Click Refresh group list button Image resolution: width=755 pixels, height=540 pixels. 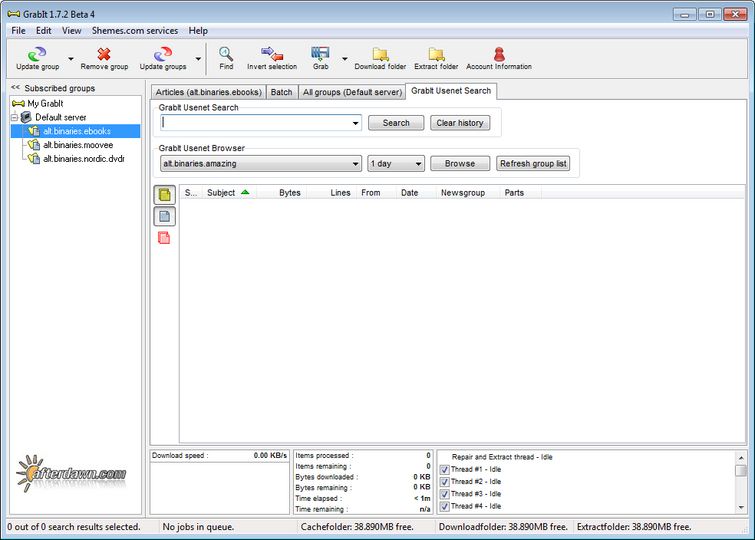(533, 164)
